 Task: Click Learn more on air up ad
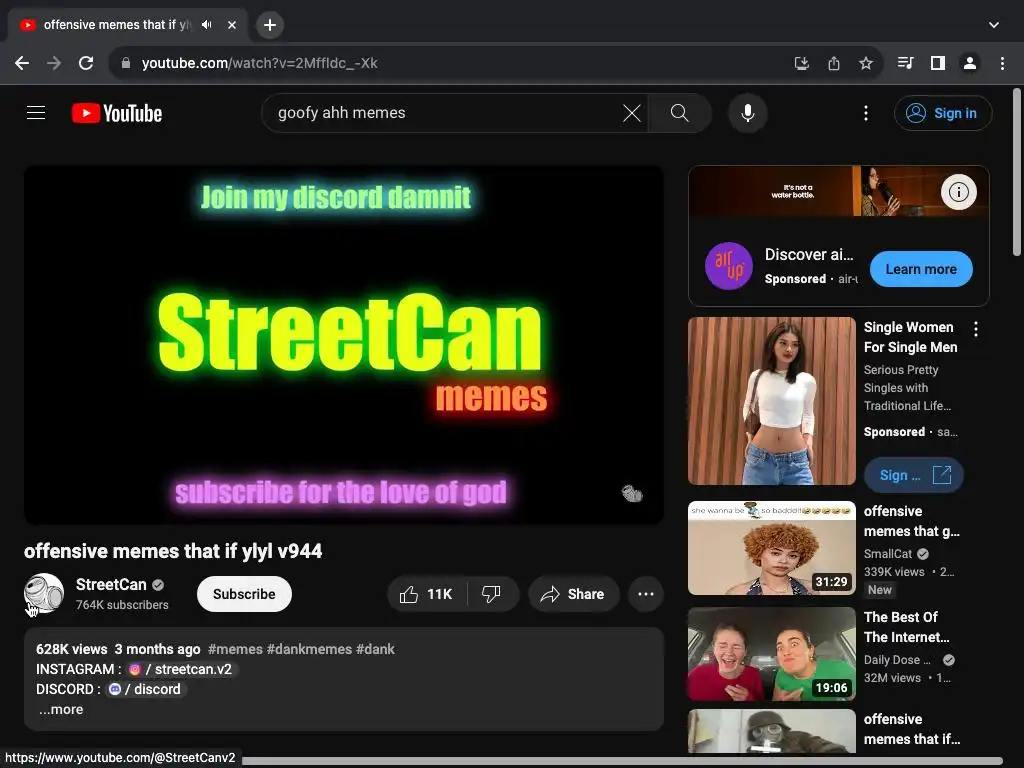point(921,269)
